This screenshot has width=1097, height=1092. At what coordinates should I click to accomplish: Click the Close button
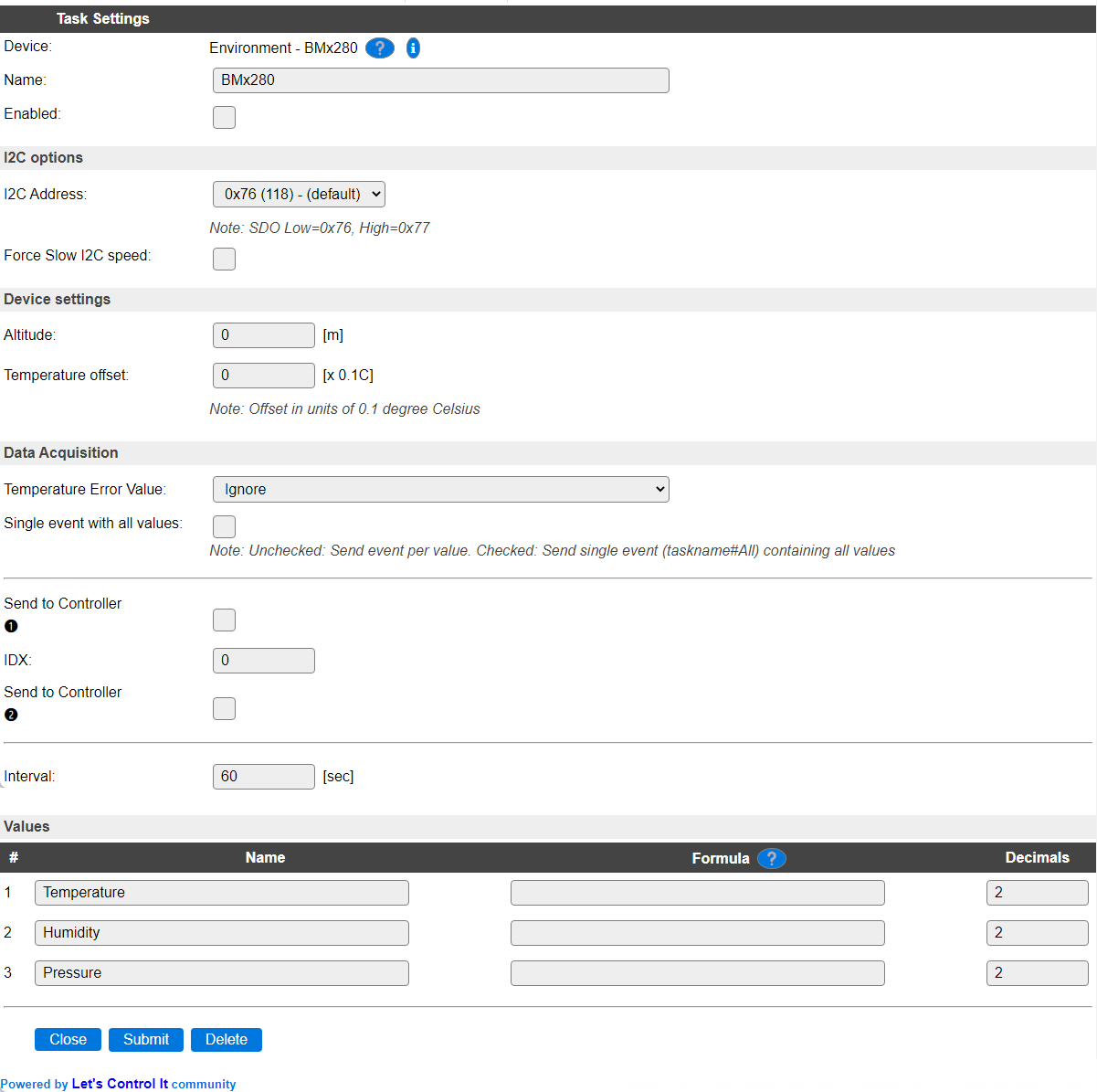(x=68, y=1040)
